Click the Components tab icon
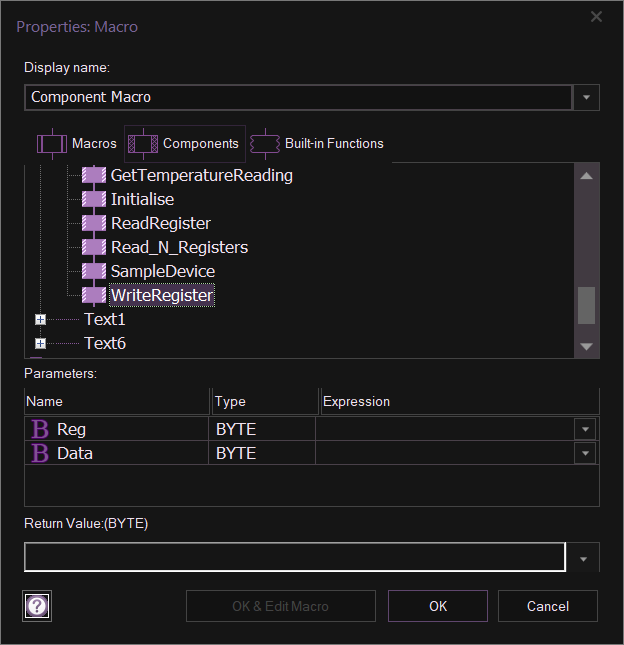 (x=143, y=144)
